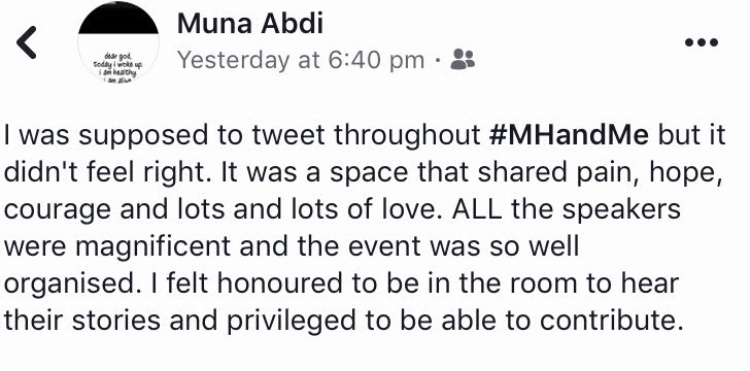Click the word 'honoured' in the post

coord(280,284)
